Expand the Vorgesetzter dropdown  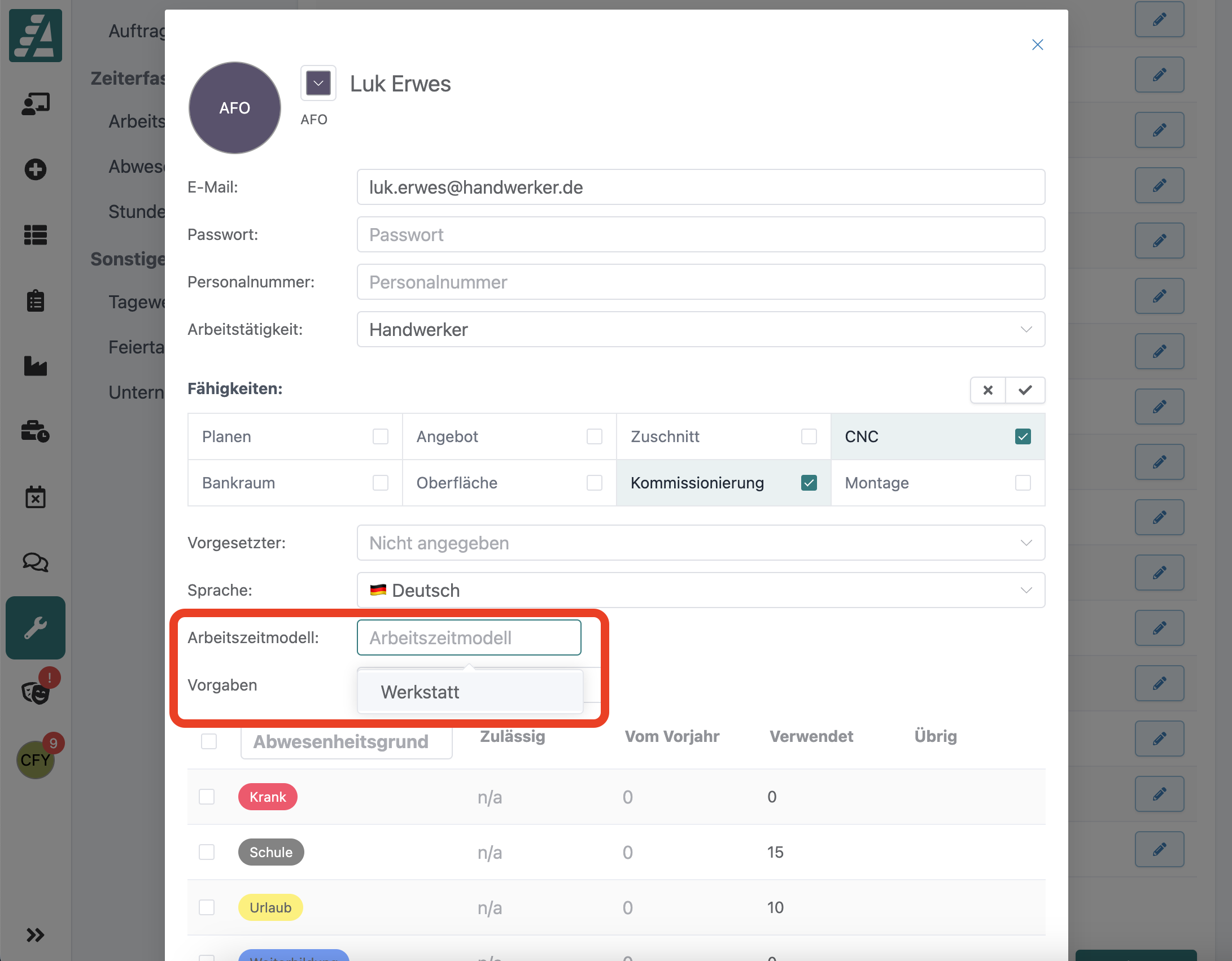coord(700,543)
